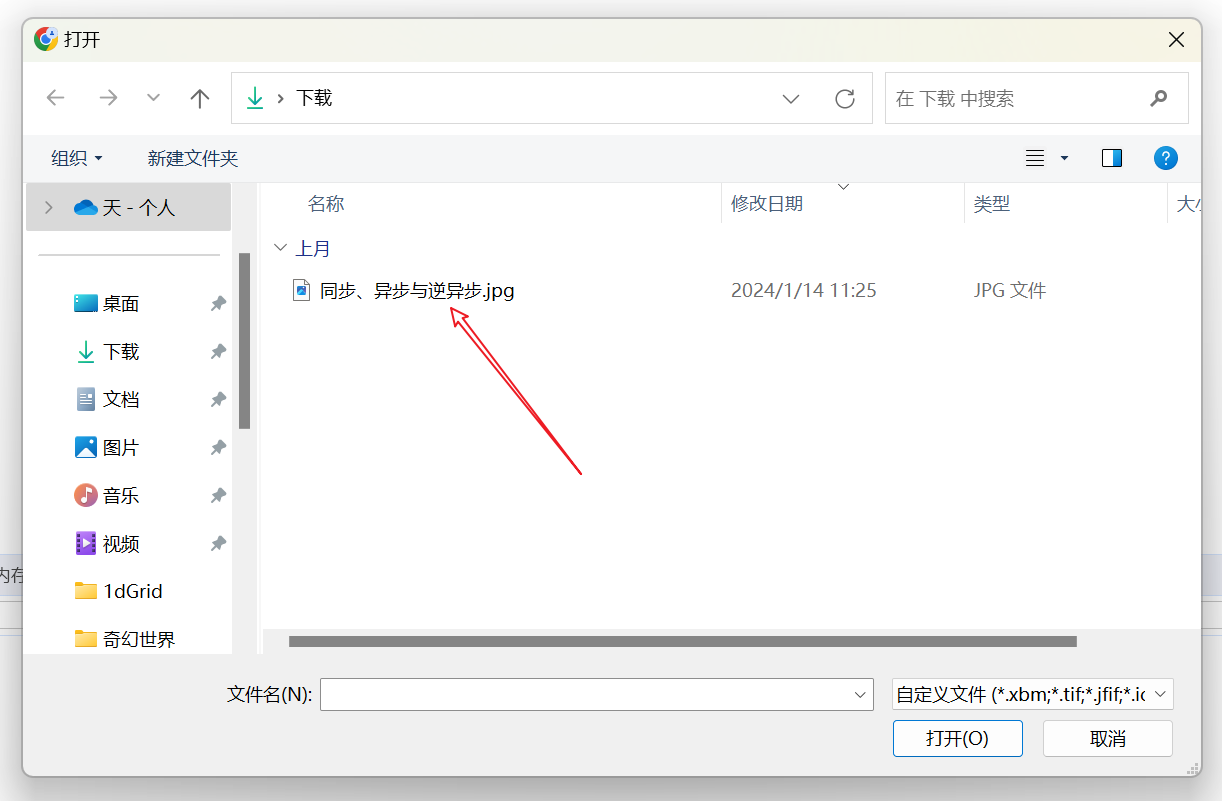
Task: Sort by 修改日期 column header
Action: (767, 204)
